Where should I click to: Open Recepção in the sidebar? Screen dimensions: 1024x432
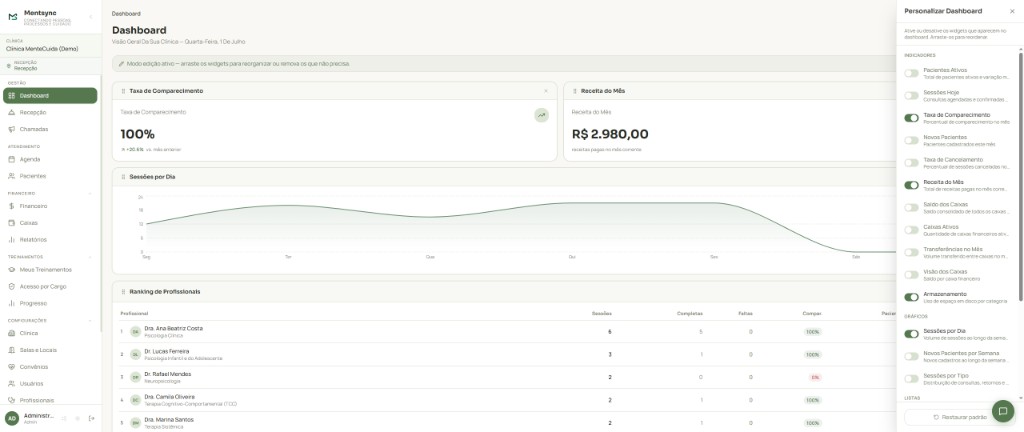point(50,112)
